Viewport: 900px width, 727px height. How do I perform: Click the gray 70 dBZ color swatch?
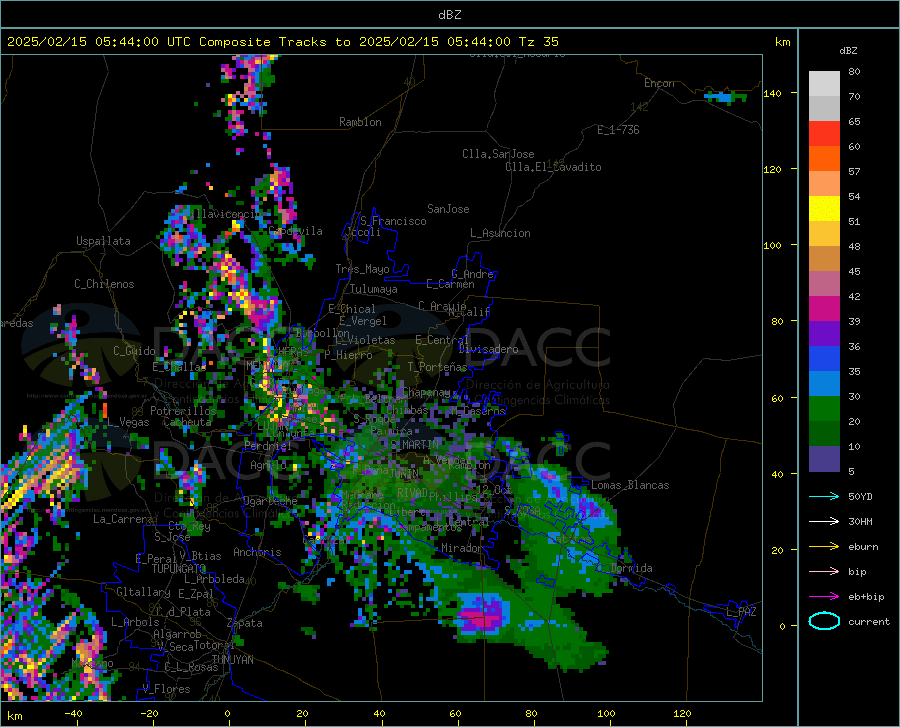tap(824, 108)
